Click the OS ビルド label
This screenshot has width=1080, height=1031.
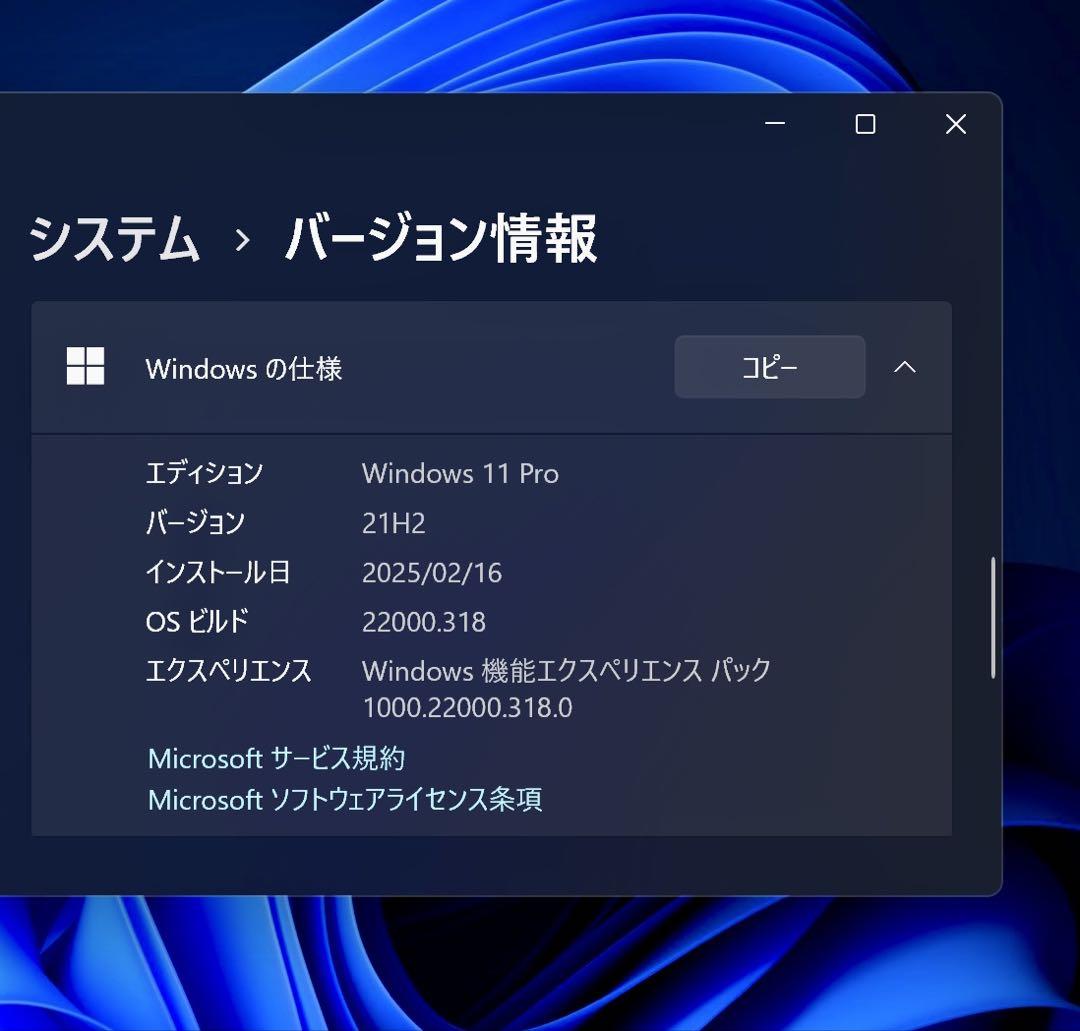[197, 623]
